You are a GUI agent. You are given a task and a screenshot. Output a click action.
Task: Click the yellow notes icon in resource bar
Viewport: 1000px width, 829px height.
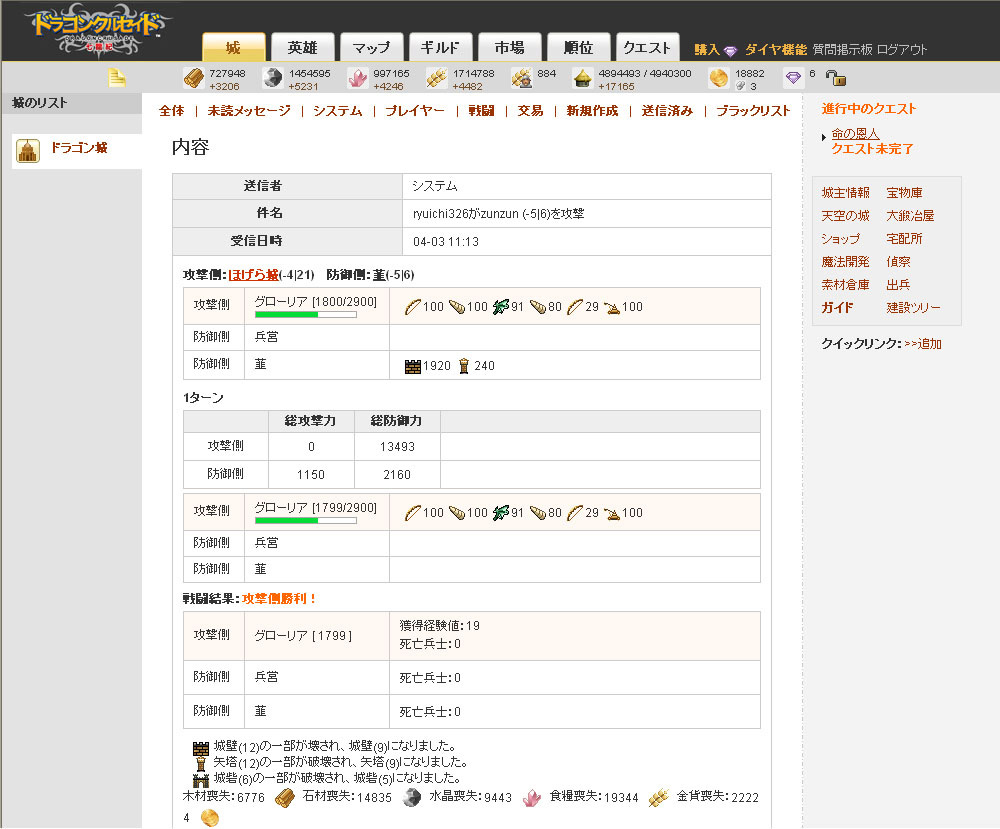point(117,78)
